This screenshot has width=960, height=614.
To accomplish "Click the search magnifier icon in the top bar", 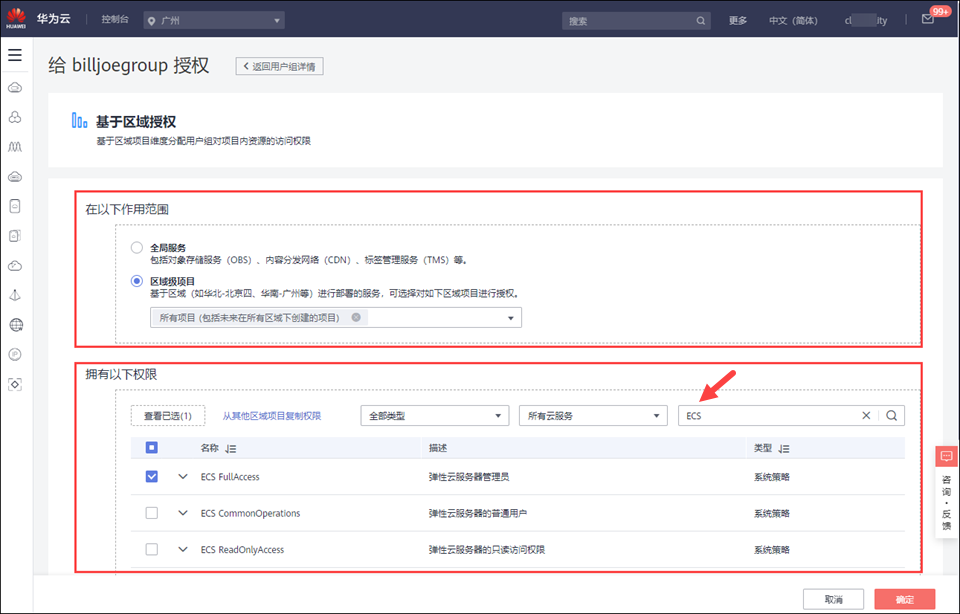I will point(702,20).
